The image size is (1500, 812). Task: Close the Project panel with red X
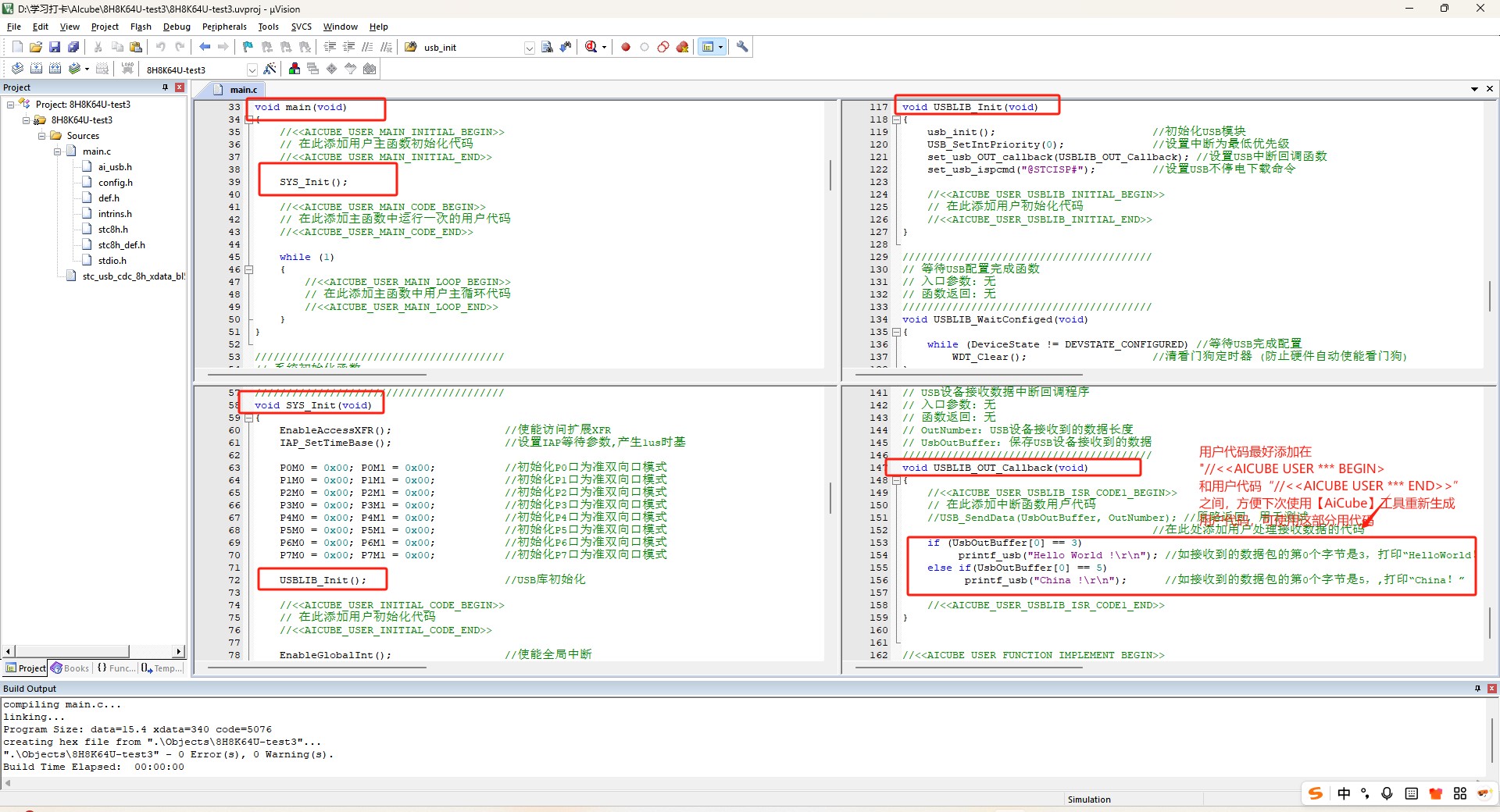(x=180, y=87)
